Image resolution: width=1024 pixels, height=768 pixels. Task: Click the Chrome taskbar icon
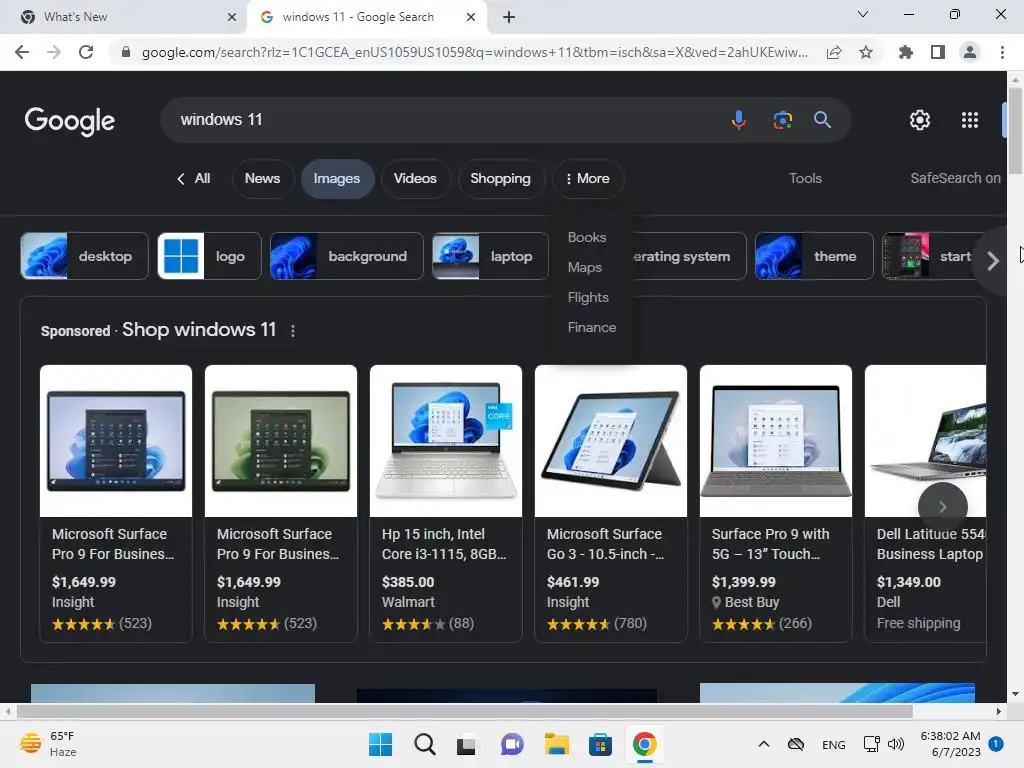645,744
